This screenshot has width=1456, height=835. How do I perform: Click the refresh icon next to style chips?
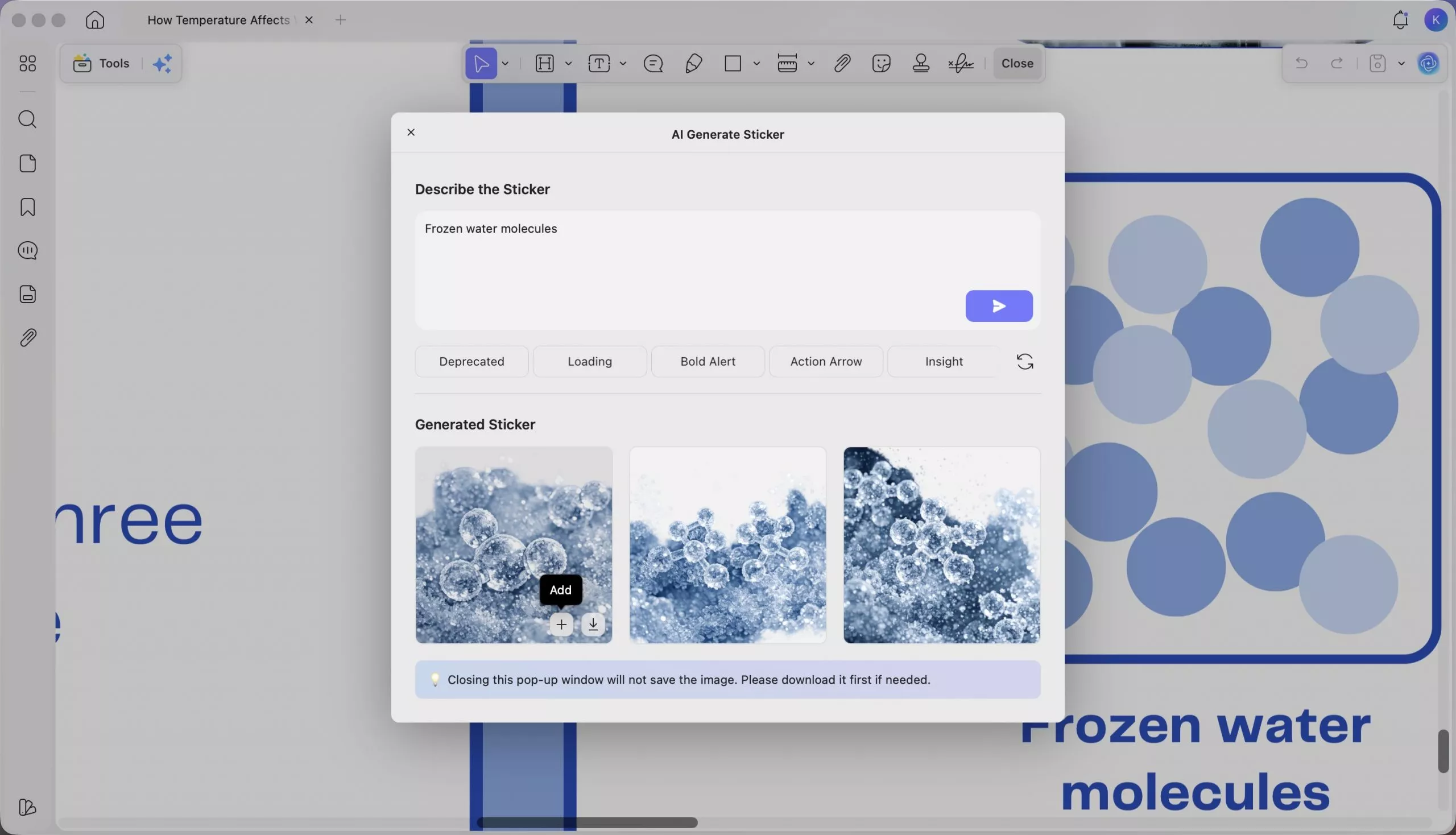point(1025,361)
